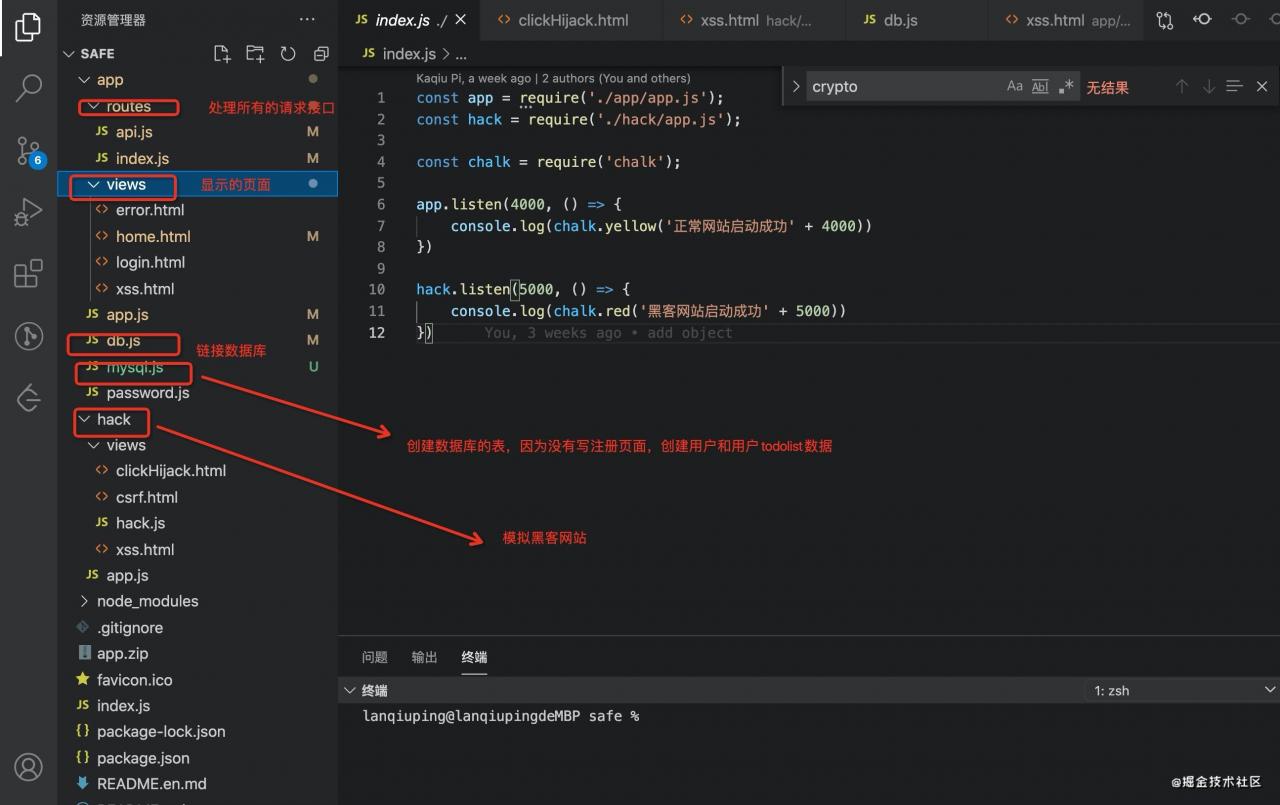
Task: Click the Collapse Folders icon in Explorer
Action: tap(320, 54)
